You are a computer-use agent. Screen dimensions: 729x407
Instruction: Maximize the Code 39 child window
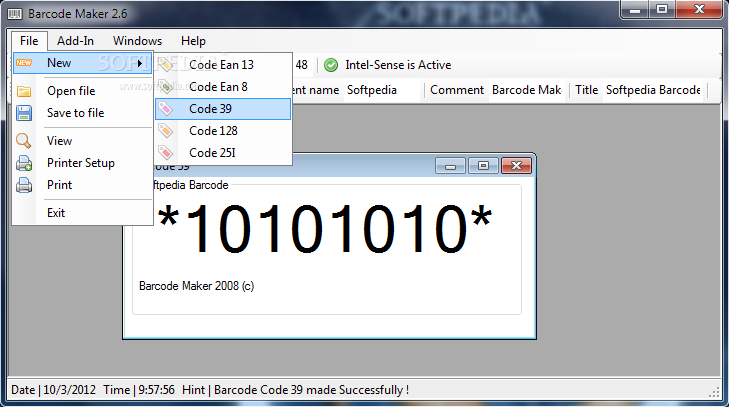point(483,166)
